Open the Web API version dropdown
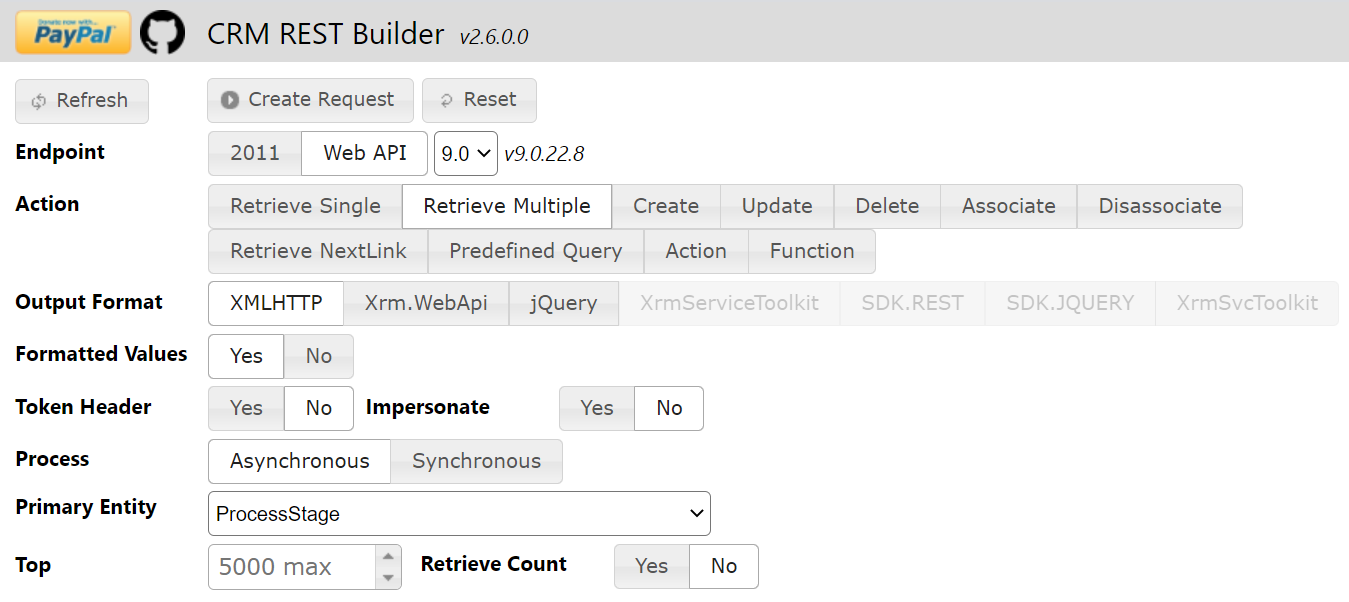Image resolution: width=1349 pixels, height=602 pixels. [466, 153]
